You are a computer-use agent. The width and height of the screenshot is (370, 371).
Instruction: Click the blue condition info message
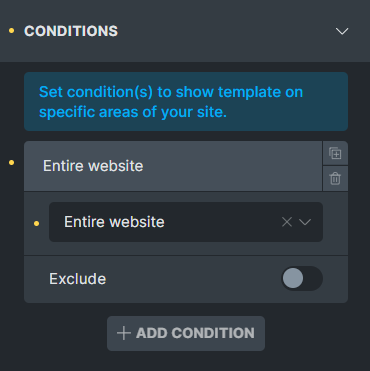click(186, 102)
